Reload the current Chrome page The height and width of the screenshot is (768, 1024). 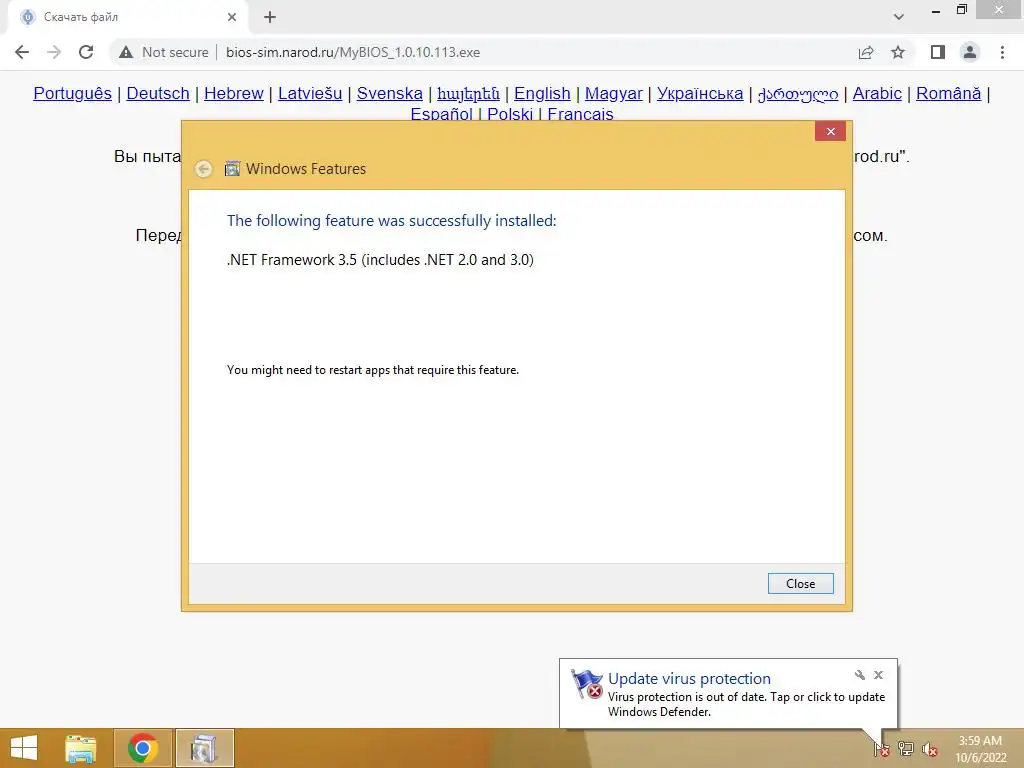click(86, 52)
